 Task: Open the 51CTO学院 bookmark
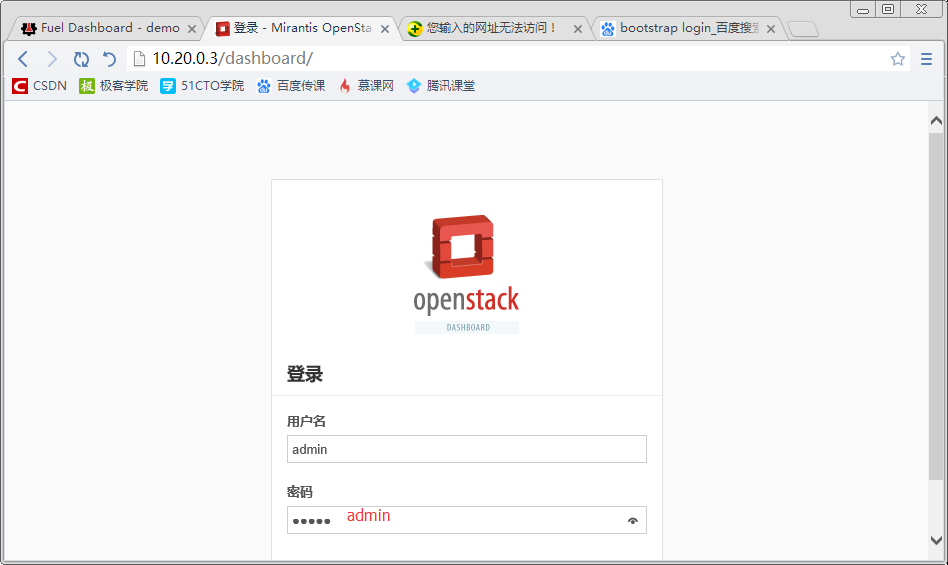tap(202, 86)
